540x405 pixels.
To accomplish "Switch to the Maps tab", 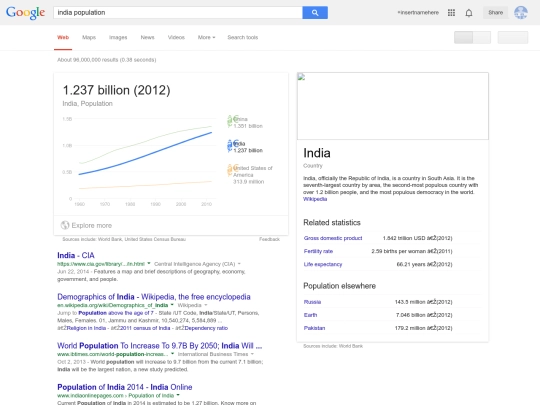I will point(89,37).
